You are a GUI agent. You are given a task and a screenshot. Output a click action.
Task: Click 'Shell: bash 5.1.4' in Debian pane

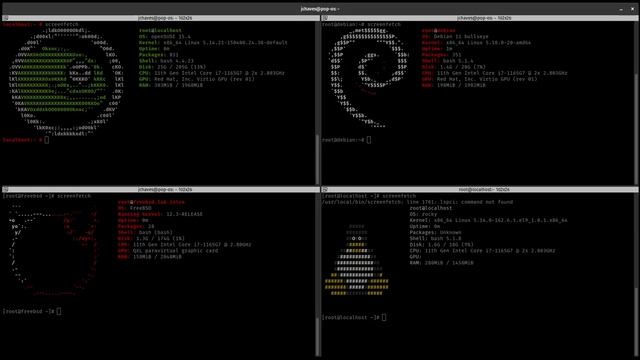pyautogui.click(x=447, y=61)
